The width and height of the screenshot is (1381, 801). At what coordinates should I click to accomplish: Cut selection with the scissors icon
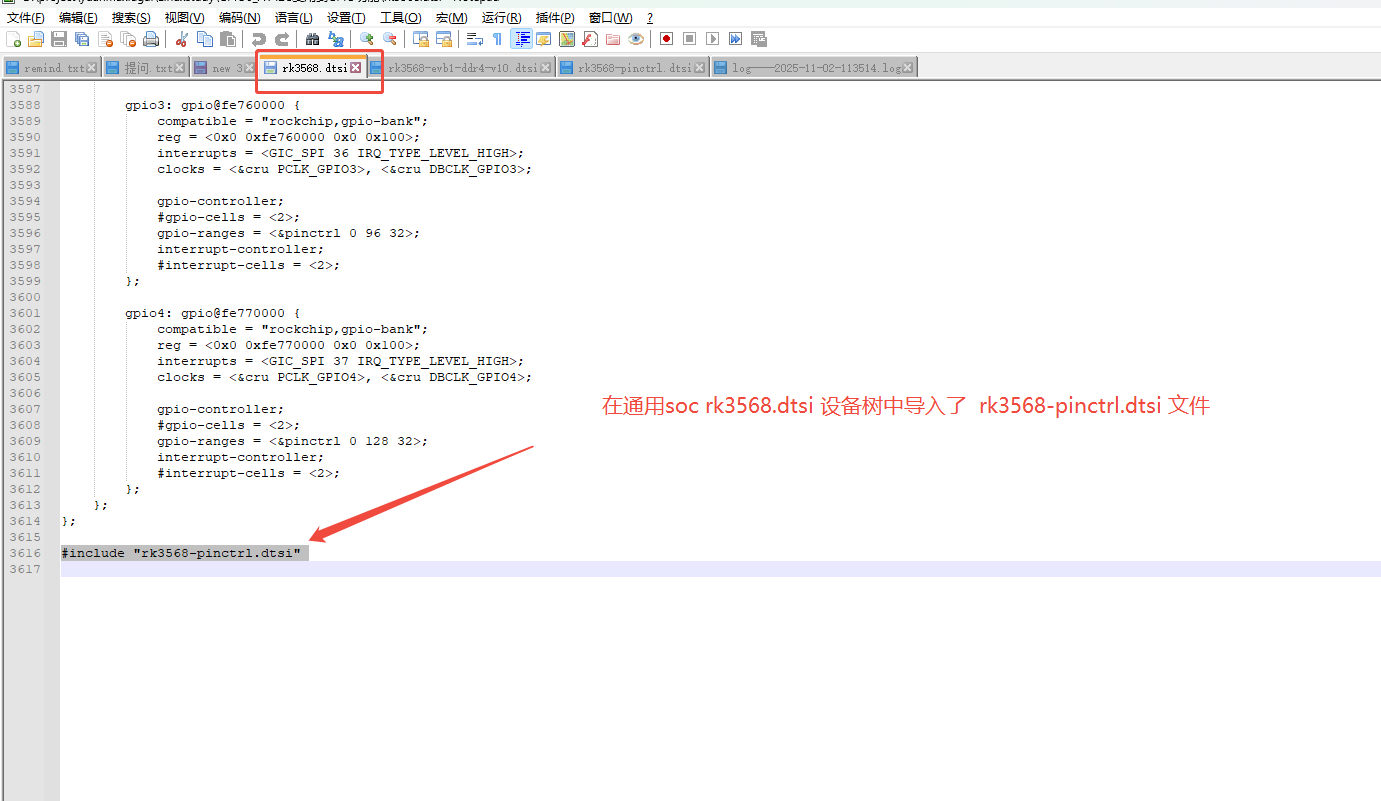[182, 39]
